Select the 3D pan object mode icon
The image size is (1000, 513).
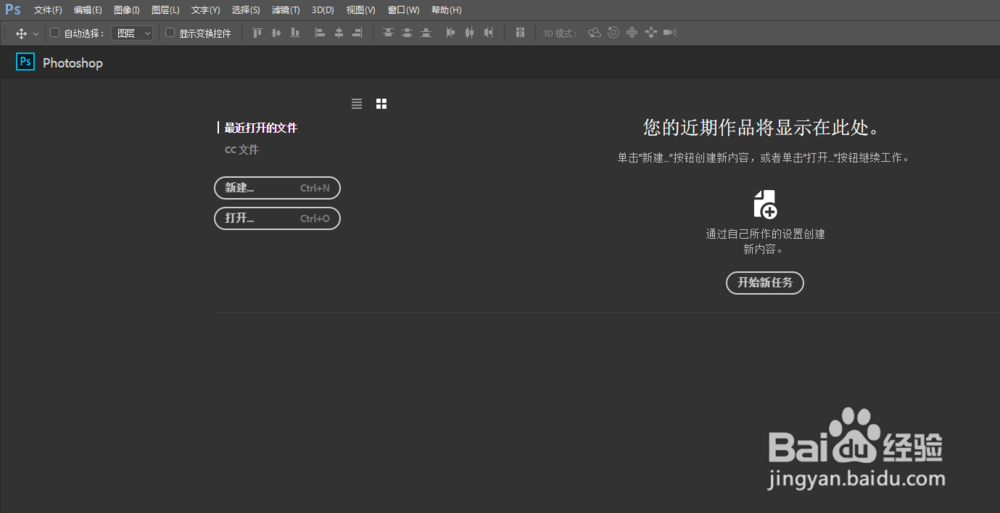(631, 33)
